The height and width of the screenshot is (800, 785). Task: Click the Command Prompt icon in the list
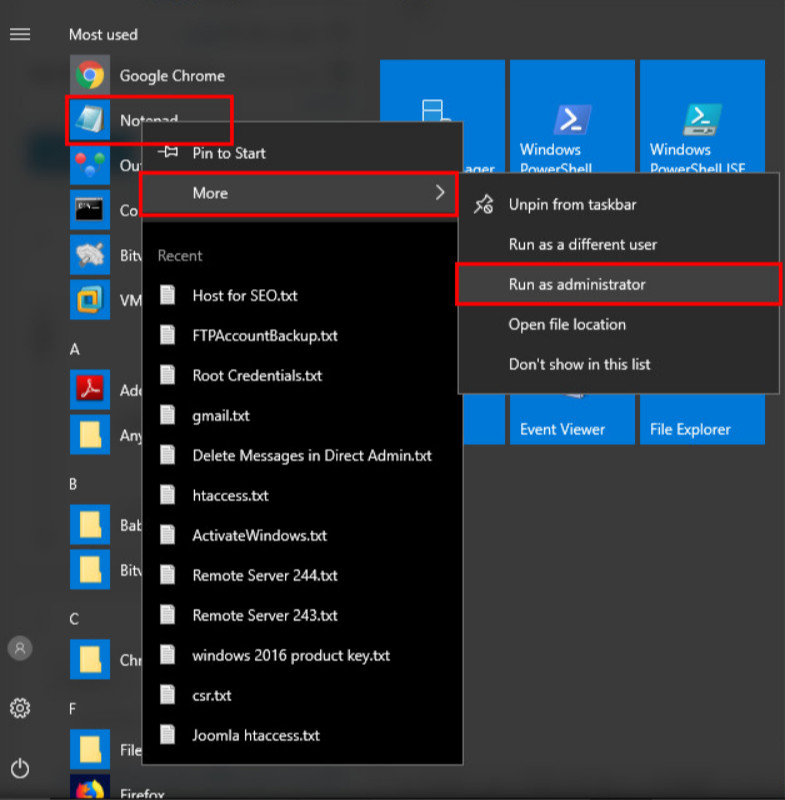click(90, 210)
